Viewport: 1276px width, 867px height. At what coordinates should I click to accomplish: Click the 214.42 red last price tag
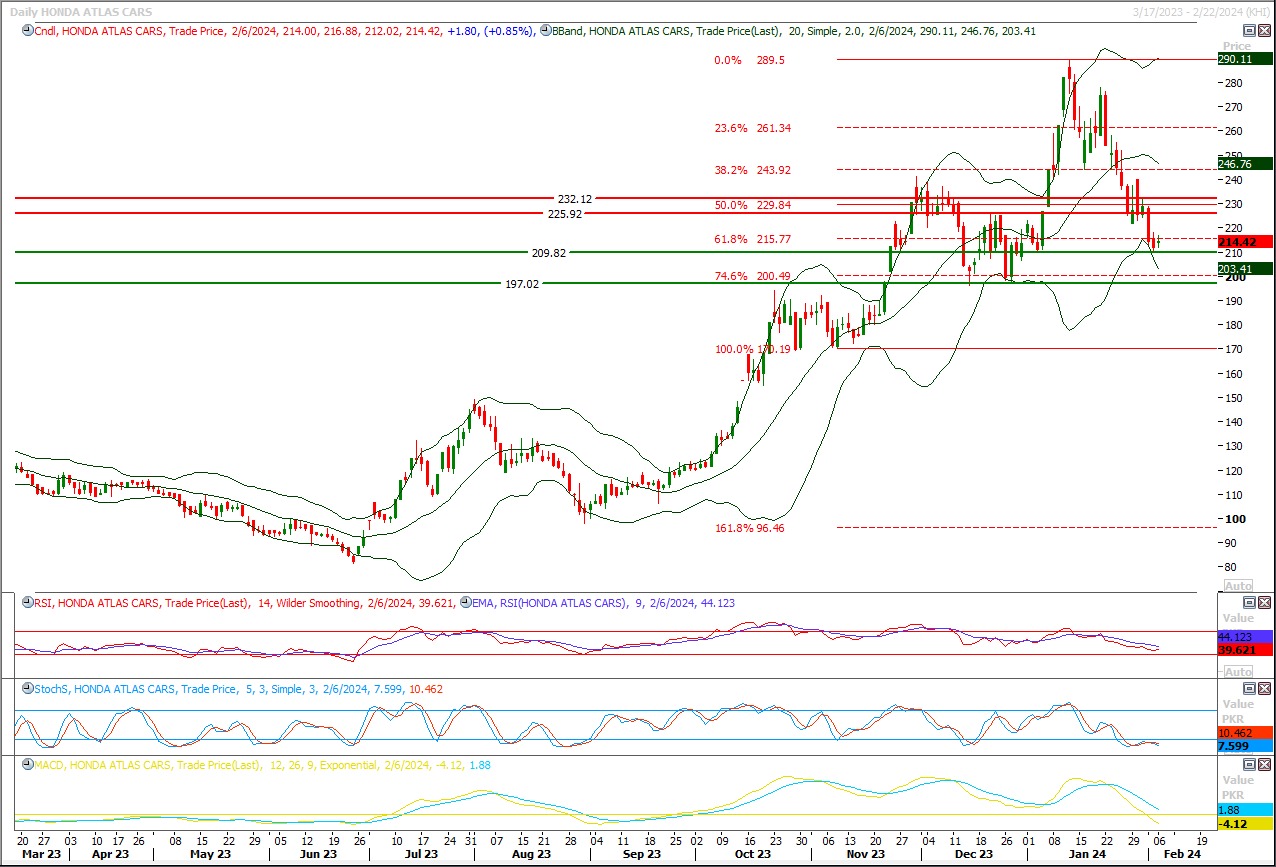[1244, 242]
